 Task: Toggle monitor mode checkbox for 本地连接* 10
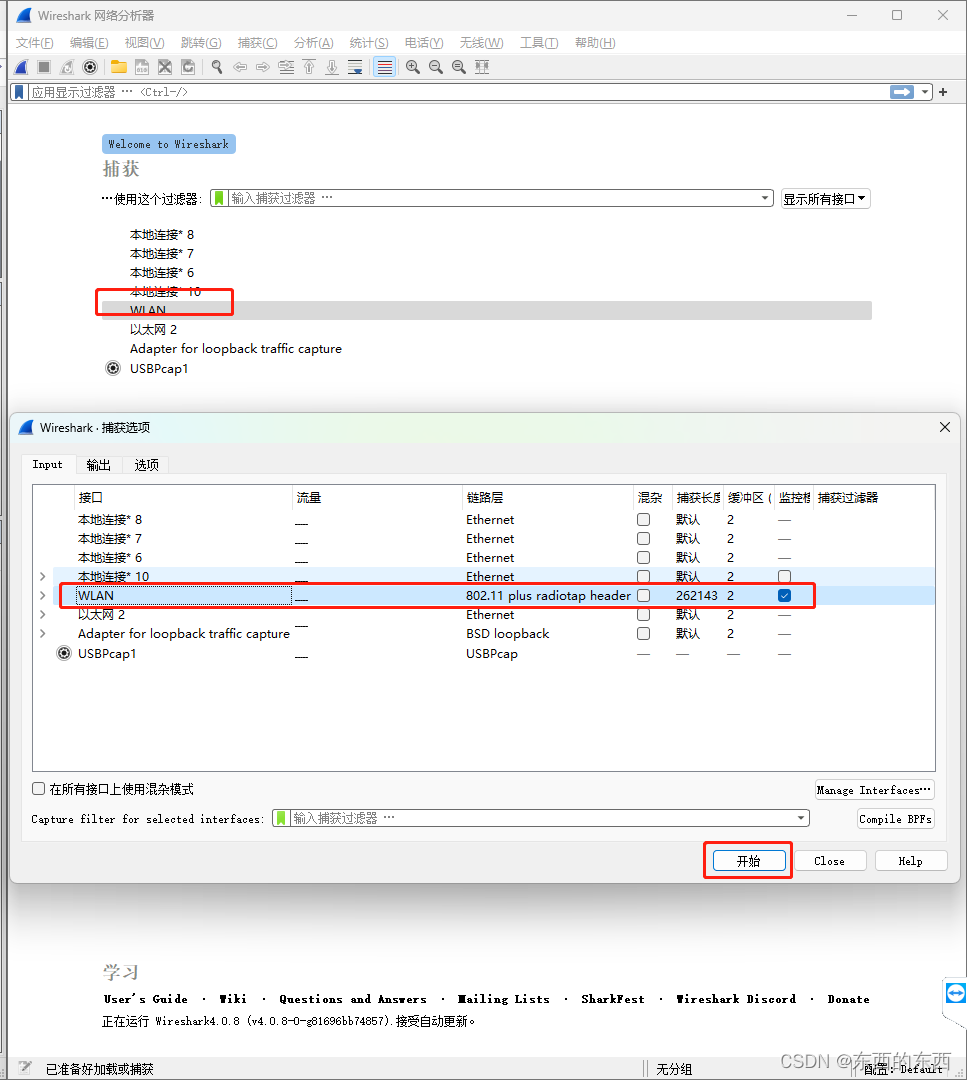pyautogui.click(x=784, y=577)
